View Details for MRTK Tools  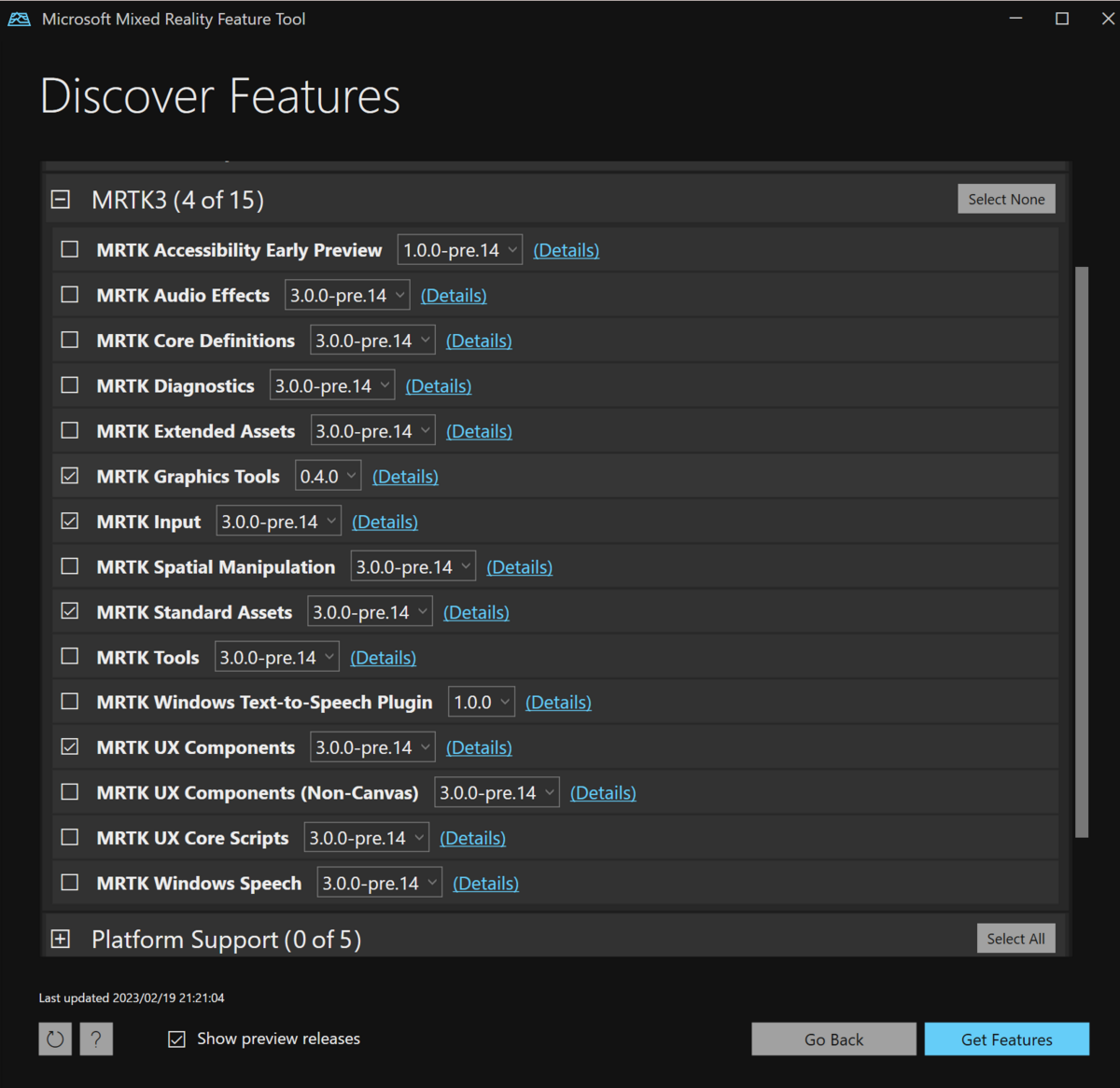pyautogui.click(x=384, y=657)
